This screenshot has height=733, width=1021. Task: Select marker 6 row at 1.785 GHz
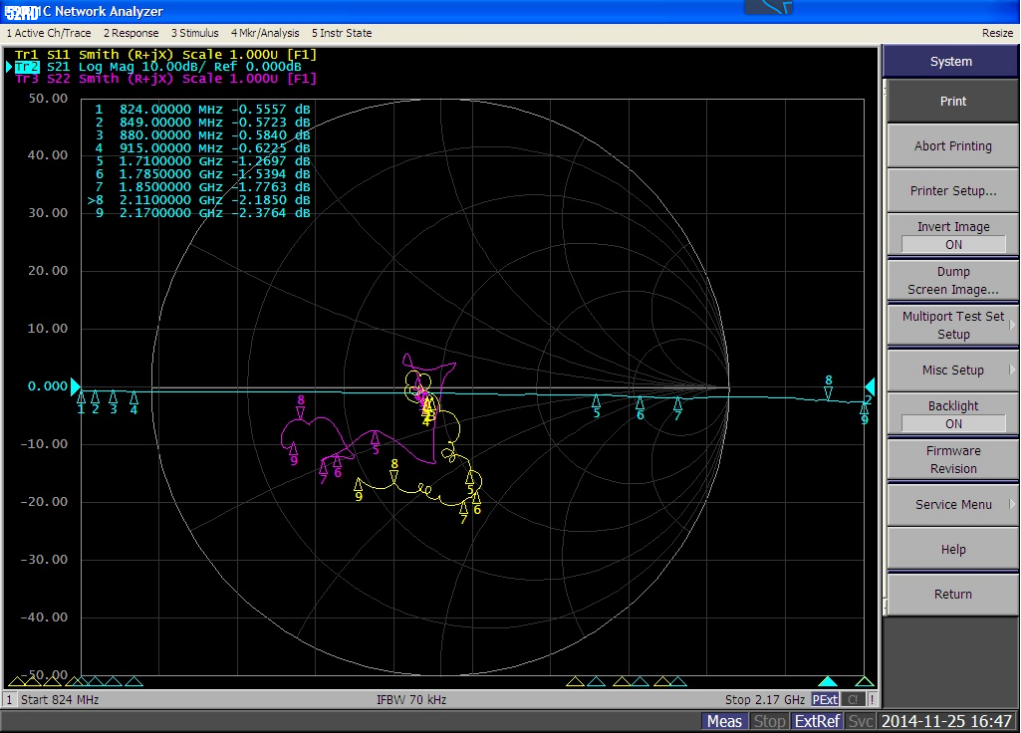(202, 174)
